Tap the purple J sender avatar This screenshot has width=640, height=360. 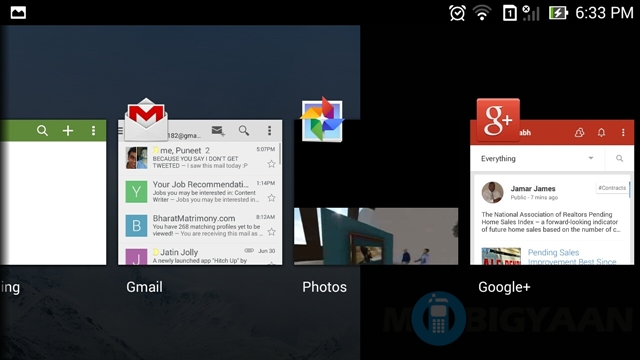pyautogui.click(x=136, y=257)
